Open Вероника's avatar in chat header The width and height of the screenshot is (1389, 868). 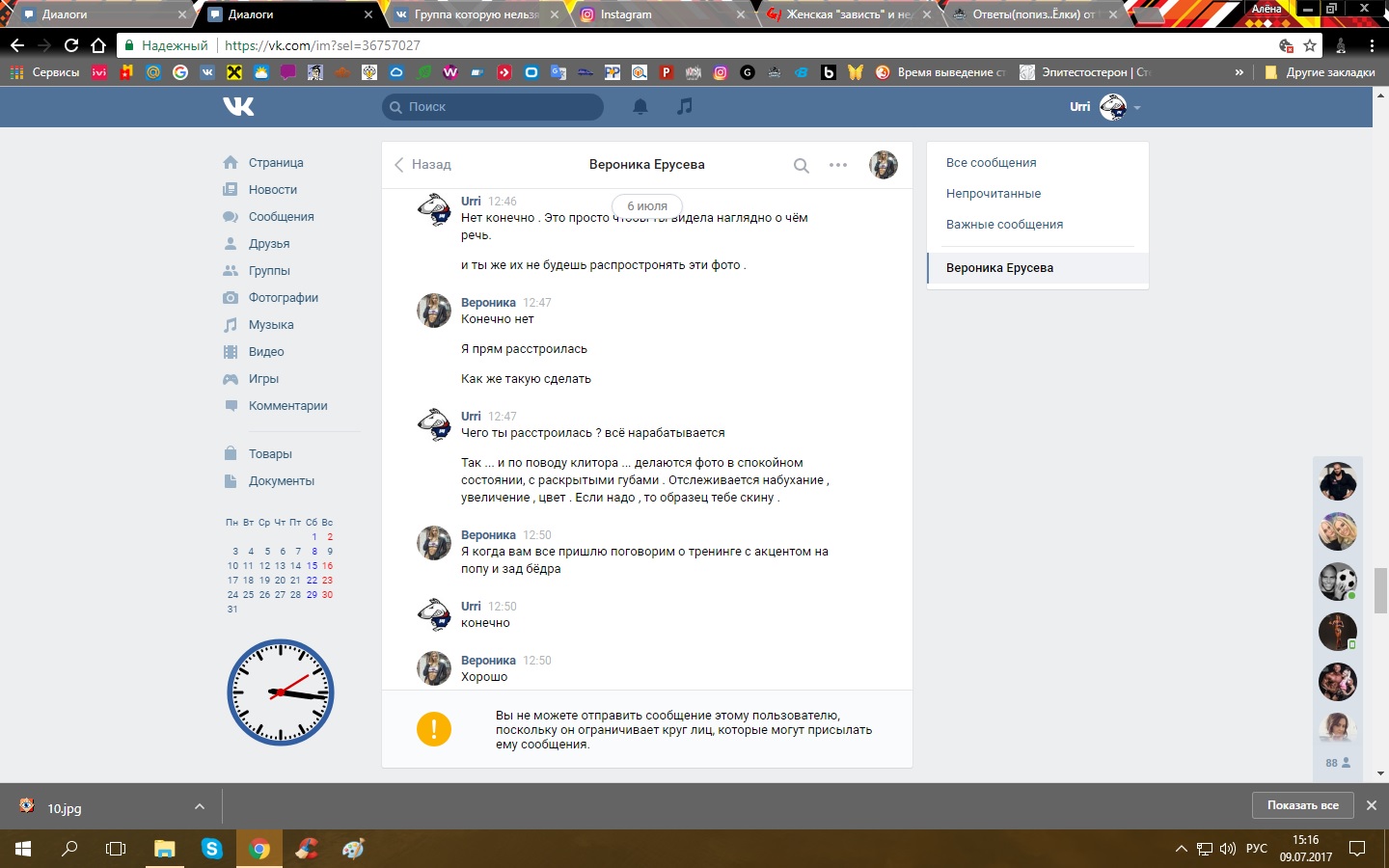[883, 165]
